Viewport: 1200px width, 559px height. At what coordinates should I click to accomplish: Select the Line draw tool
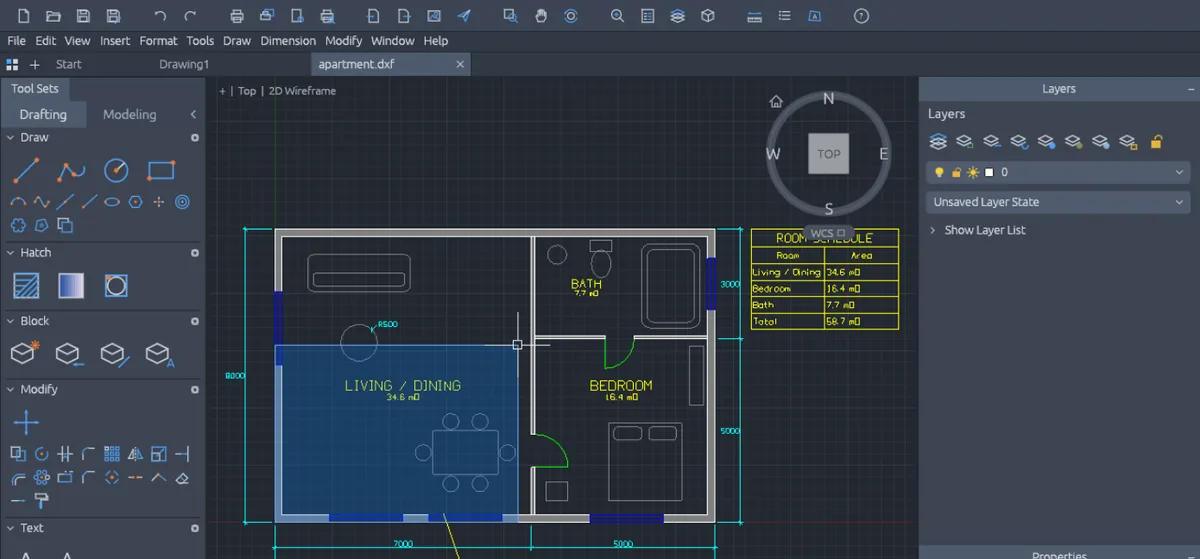tap(26, 171)
